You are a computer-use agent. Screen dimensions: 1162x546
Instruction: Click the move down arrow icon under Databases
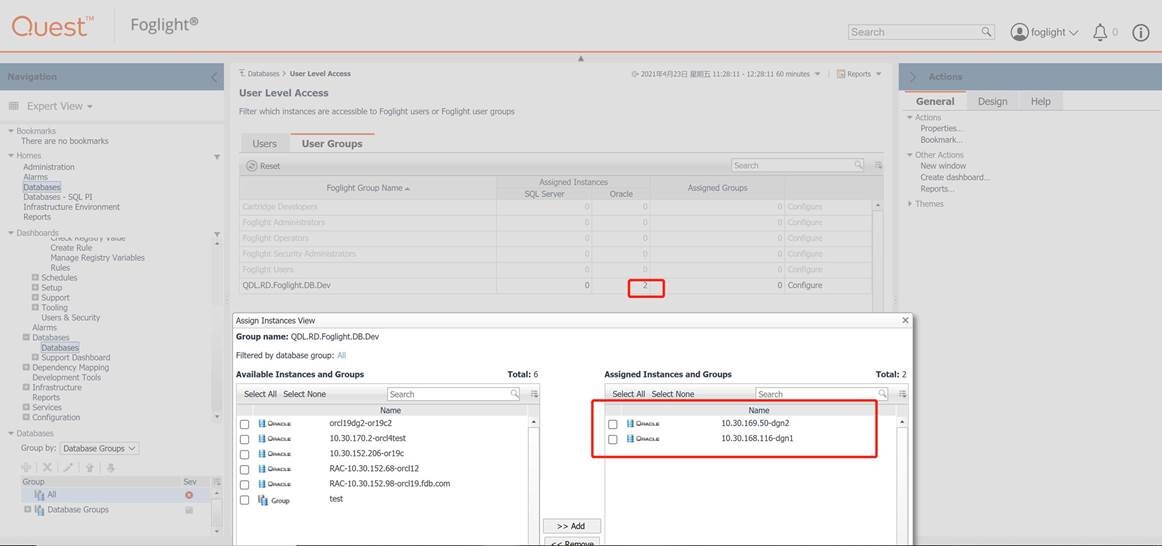click(x=110, y=467)
